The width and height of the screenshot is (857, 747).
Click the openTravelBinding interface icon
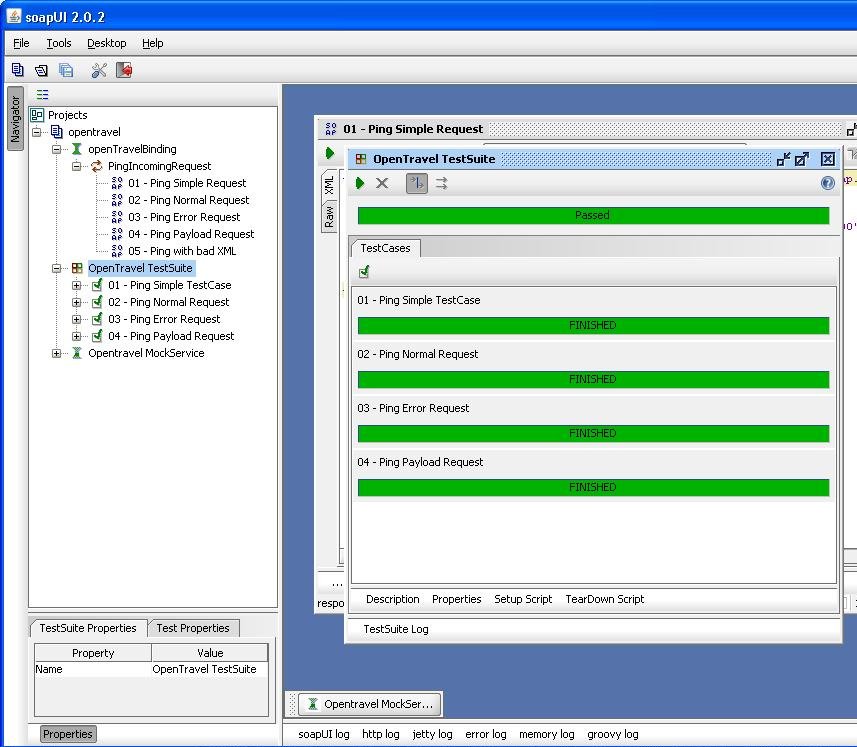click(x=77, y=149)
